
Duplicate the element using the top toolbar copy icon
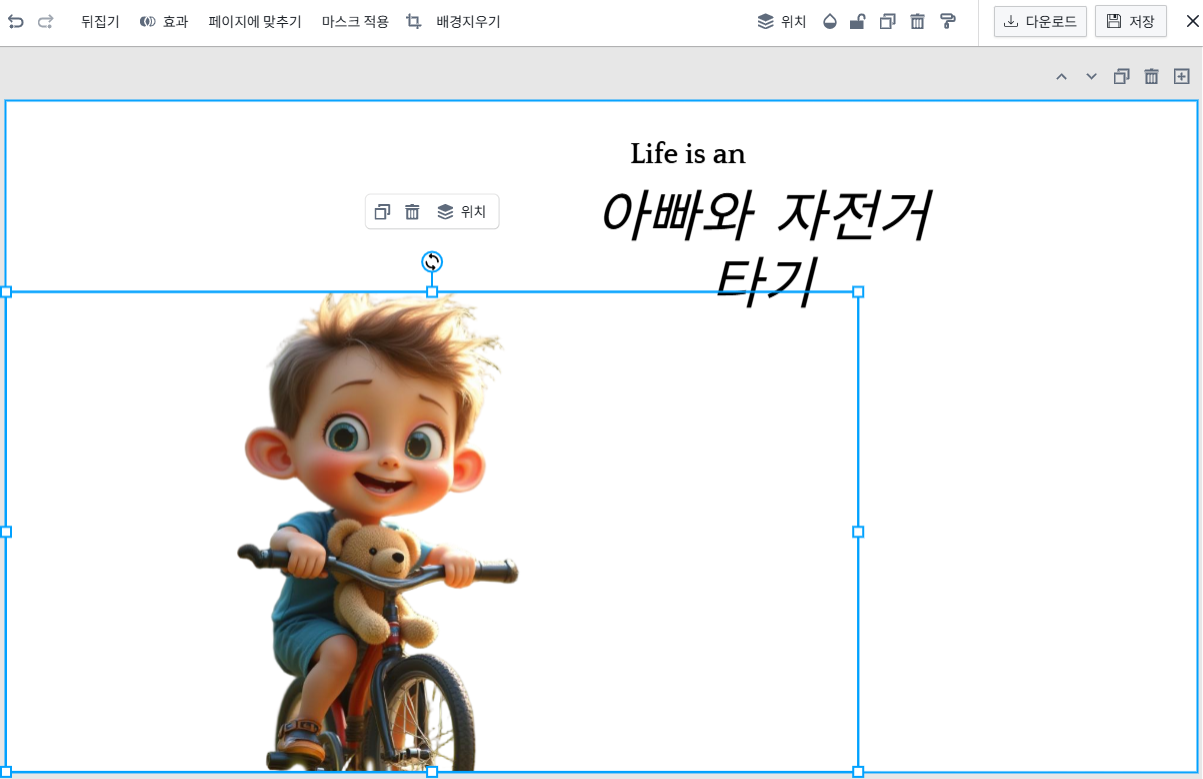coord(887,21)
